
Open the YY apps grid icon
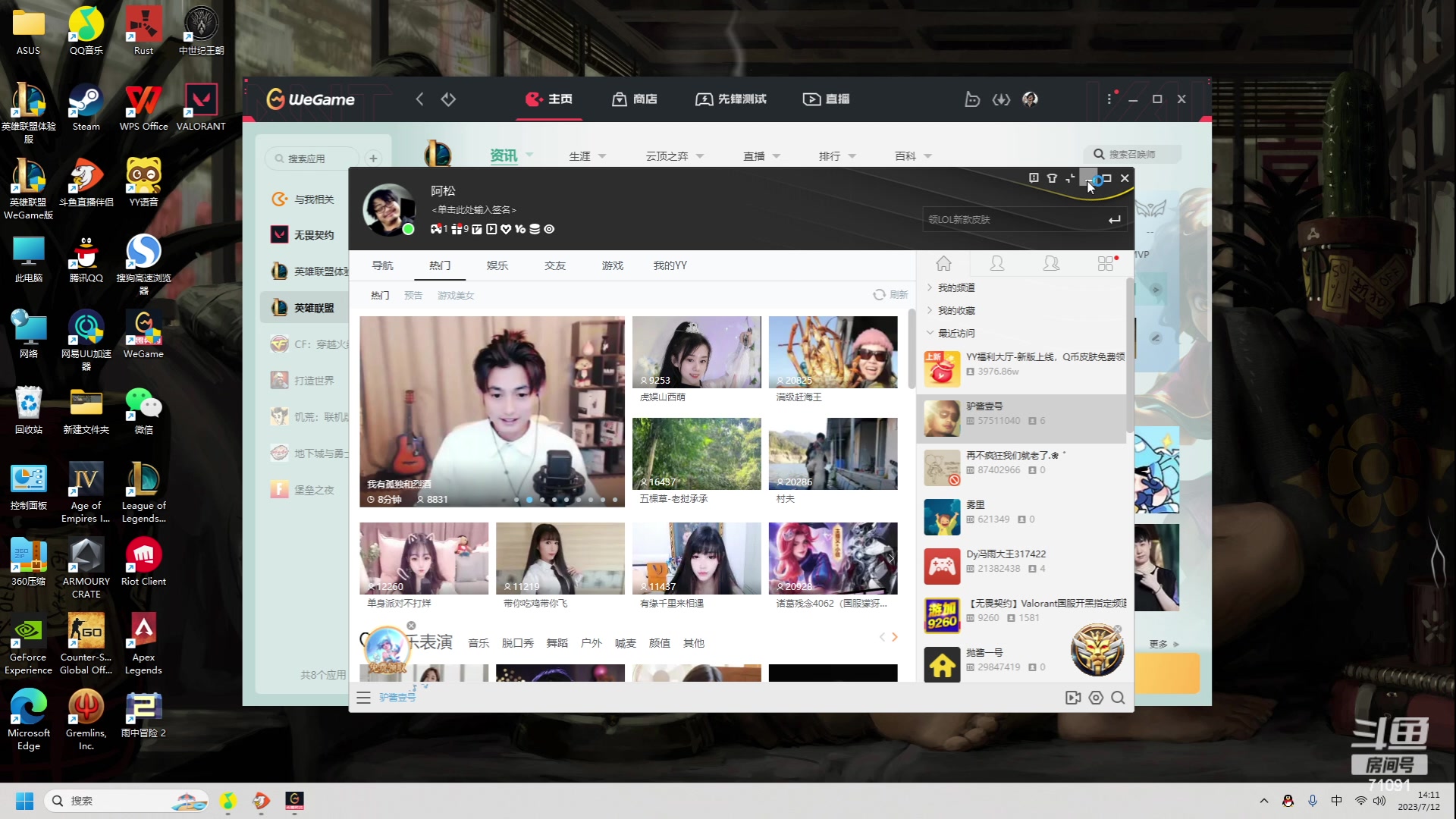click(1106, 263)
